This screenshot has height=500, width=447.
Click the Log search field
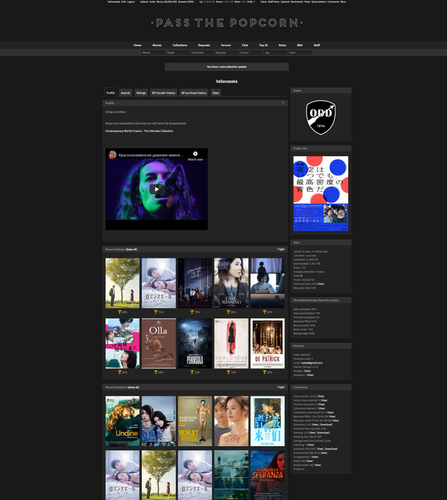pos(275,53)
